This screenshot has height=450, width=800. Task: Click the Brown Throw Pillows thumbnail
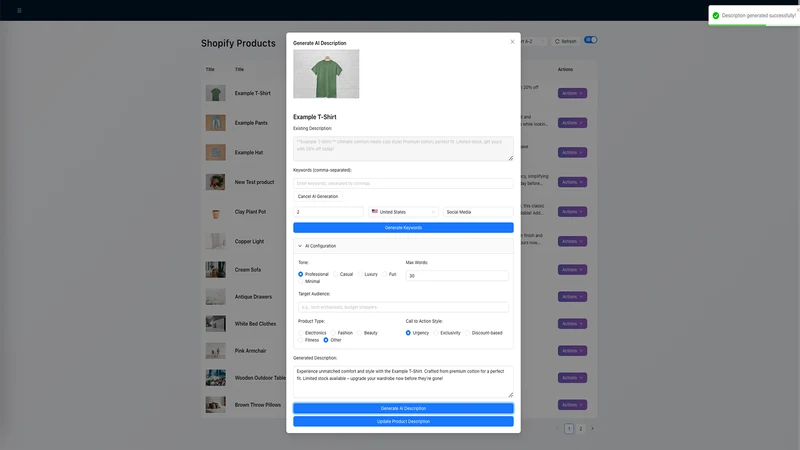[x=215, y=405]
